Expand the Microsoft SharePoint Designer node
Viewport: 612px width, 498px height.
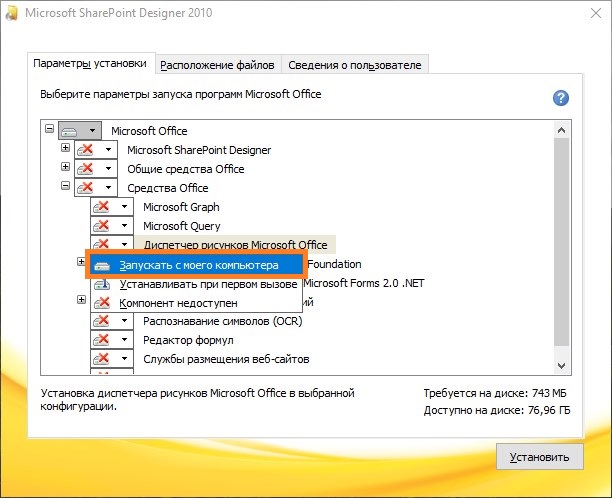click(x=65, y=148)
